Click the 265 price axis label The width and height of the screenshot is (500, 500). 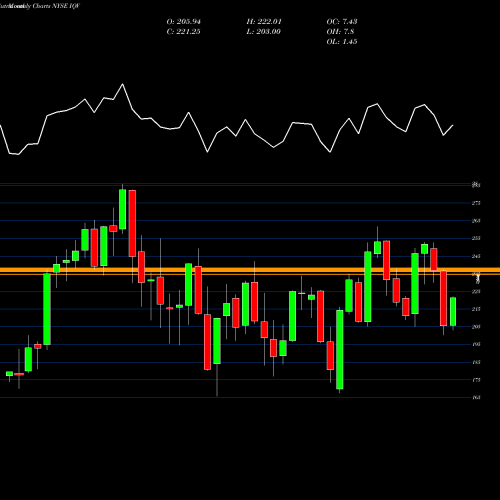click(x=476, y=221)
